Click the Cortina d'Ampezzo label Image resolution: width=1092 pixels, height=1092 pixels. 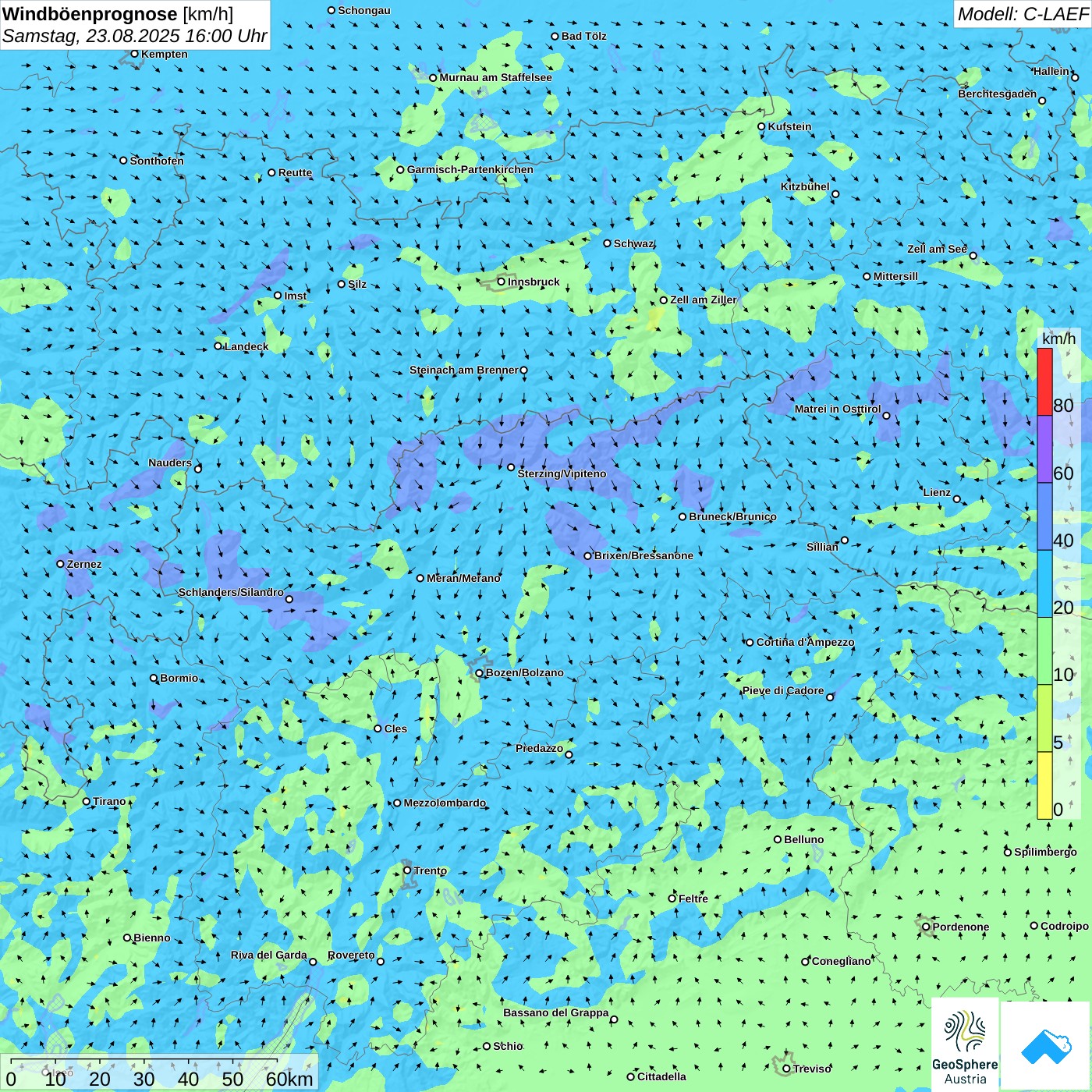click(x=805, y=642)
